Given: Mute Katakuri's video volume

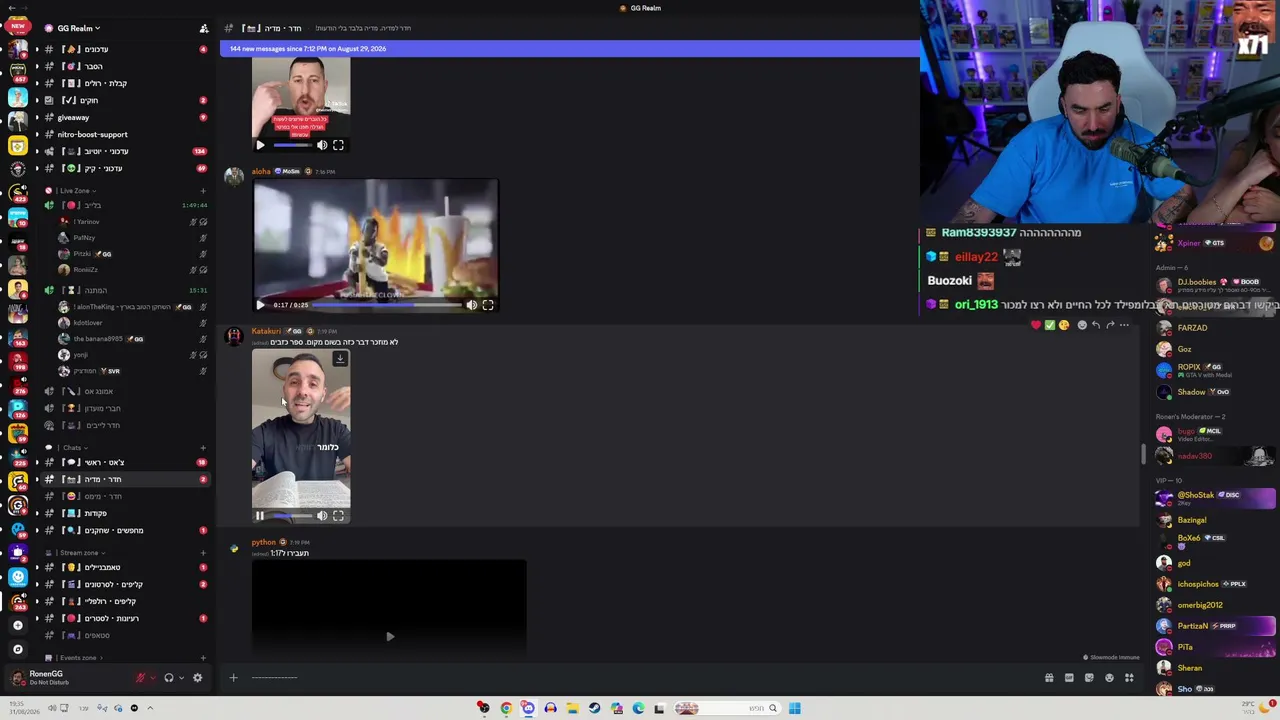Looking at the screenshot, I should click(x=322, y=516).
